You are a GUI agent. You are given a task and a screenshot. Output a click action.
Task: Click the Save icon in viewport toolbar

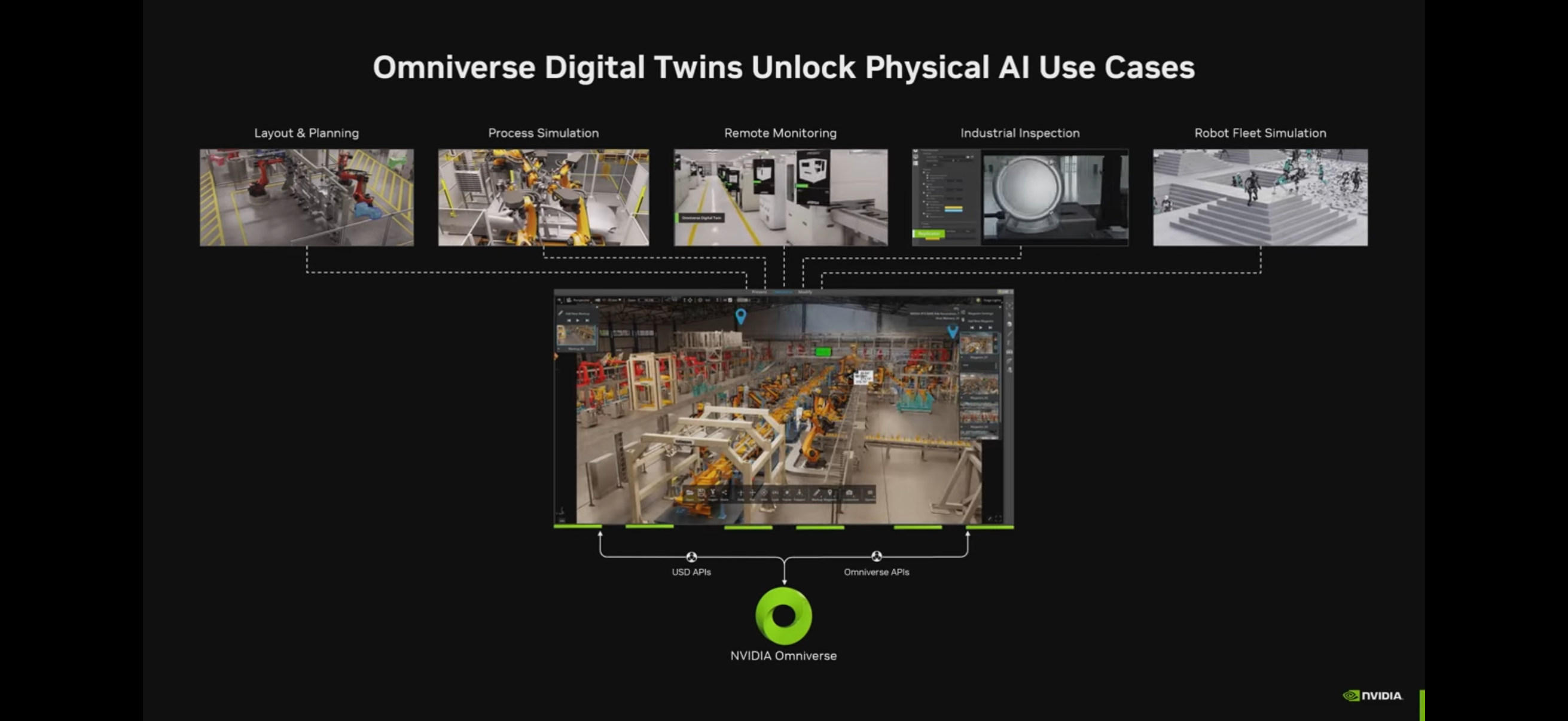coord(701,493)
